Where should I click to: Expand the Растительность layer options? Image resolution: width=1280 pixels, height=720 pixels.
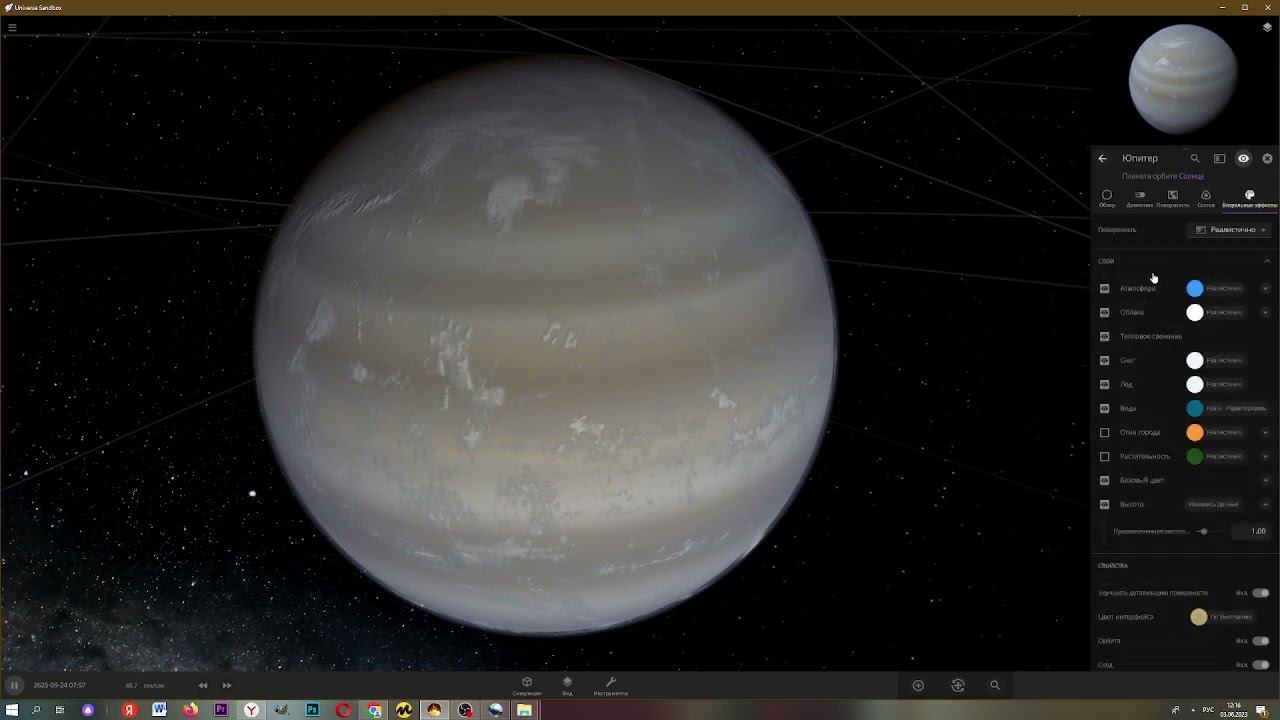[1265, 456]
